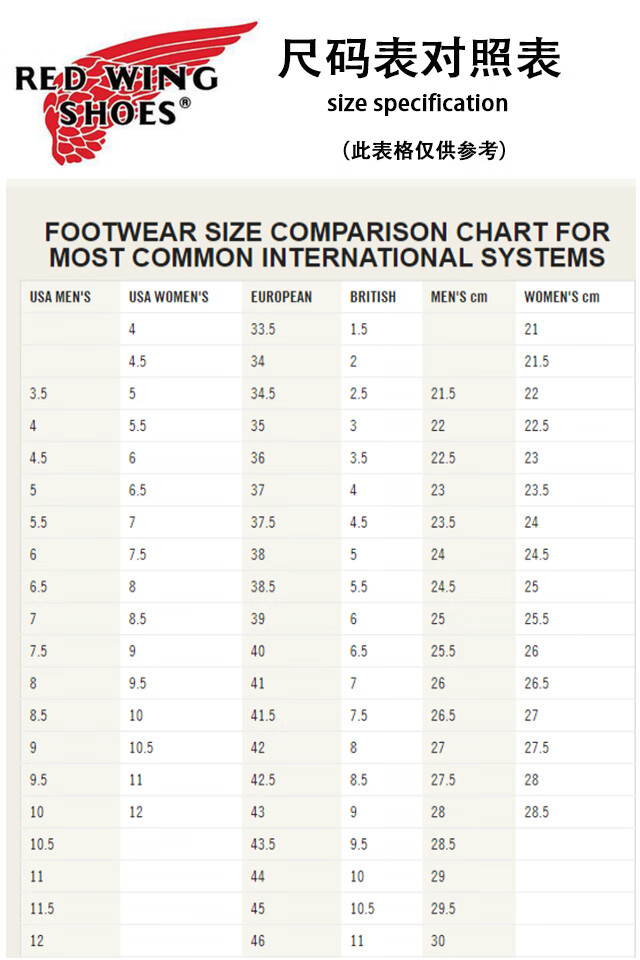The image size is (640, 960).
Task: Click European size 41.5 cell
Action: [x=263, y=716]
